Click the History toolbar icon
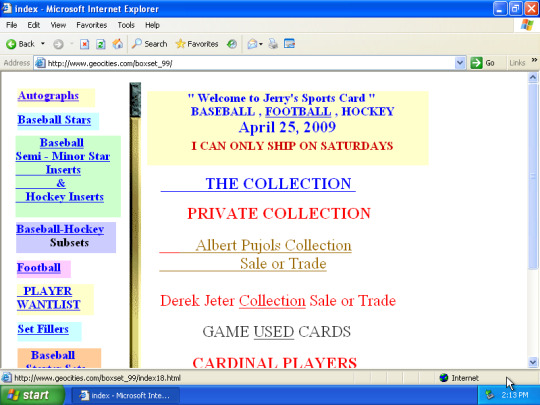The image size is (540, 405). coord(232,44)
